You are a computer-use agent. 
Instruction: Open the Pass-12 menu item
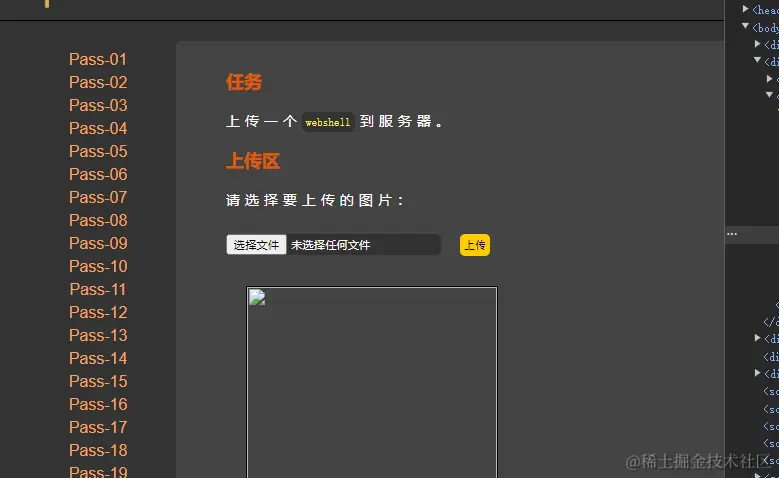click(98, 312)
